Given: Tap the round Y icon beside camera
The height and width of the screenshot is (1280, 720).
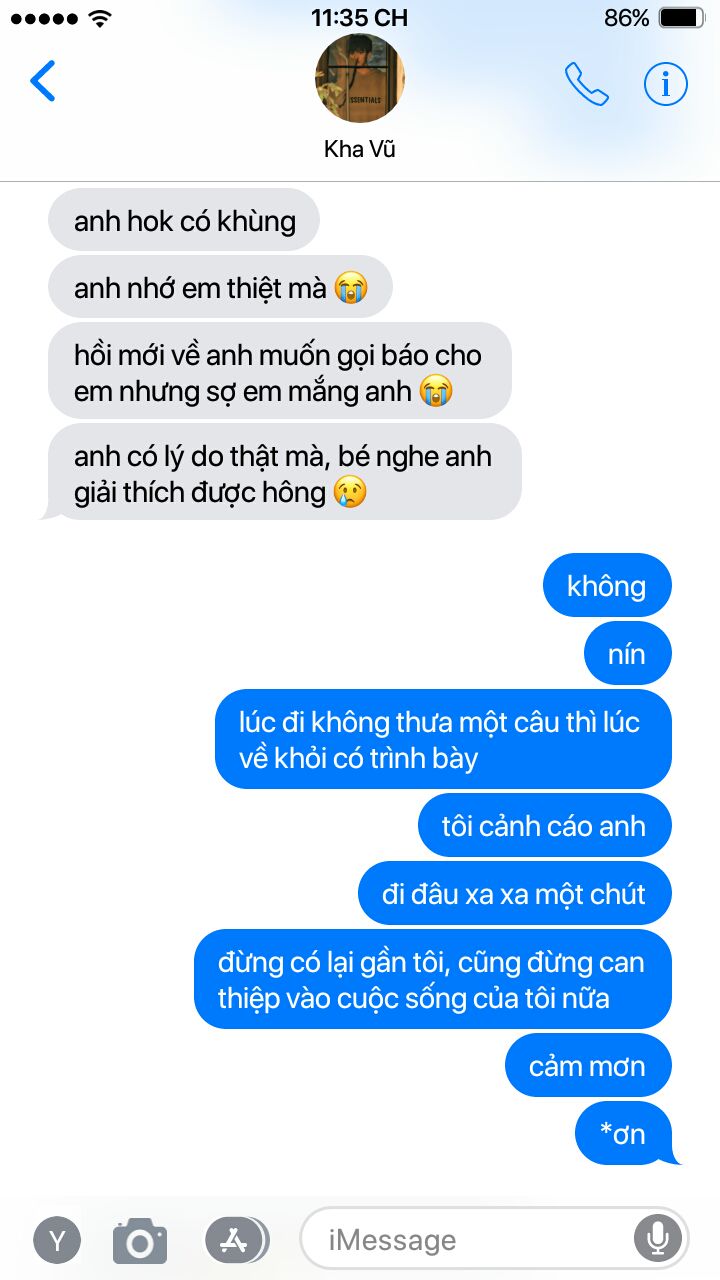Looking at the screenshot, I should pos(57,1241).
